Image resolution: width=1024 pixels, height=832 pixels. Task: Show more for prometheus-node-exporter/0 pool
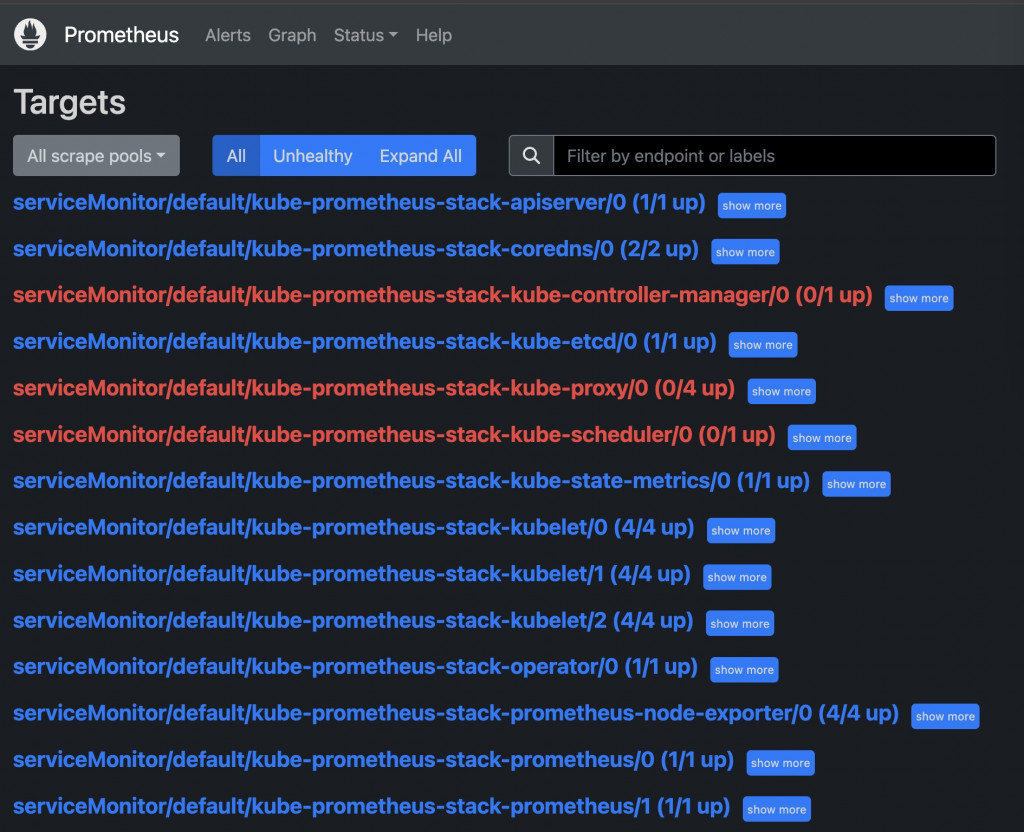tap(945, 716)
